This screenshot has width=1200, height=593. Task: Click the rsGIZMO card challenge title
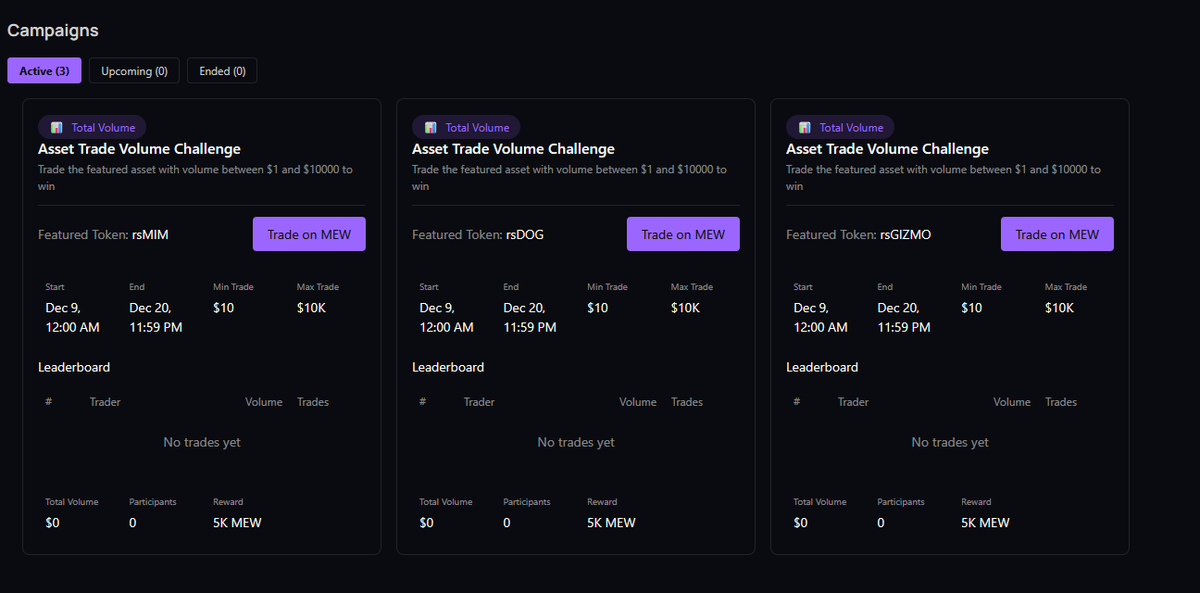point(887,149)
